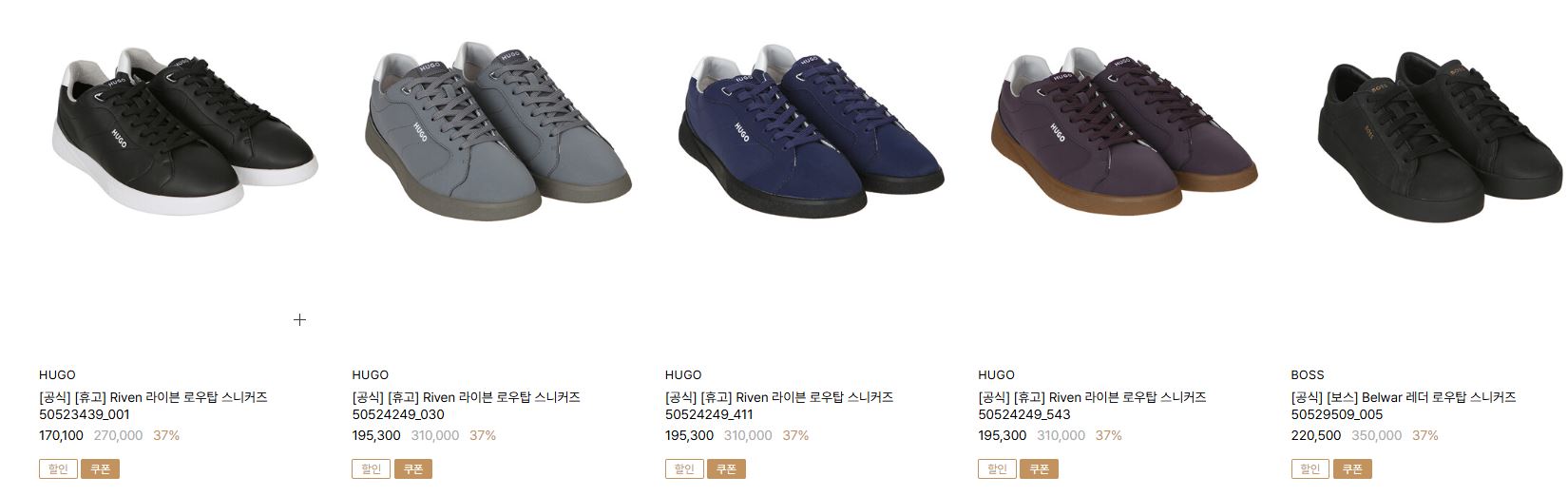Click the 할인 badge under navy sneaker
The image size is (1568, 496).
coord(684,469)
